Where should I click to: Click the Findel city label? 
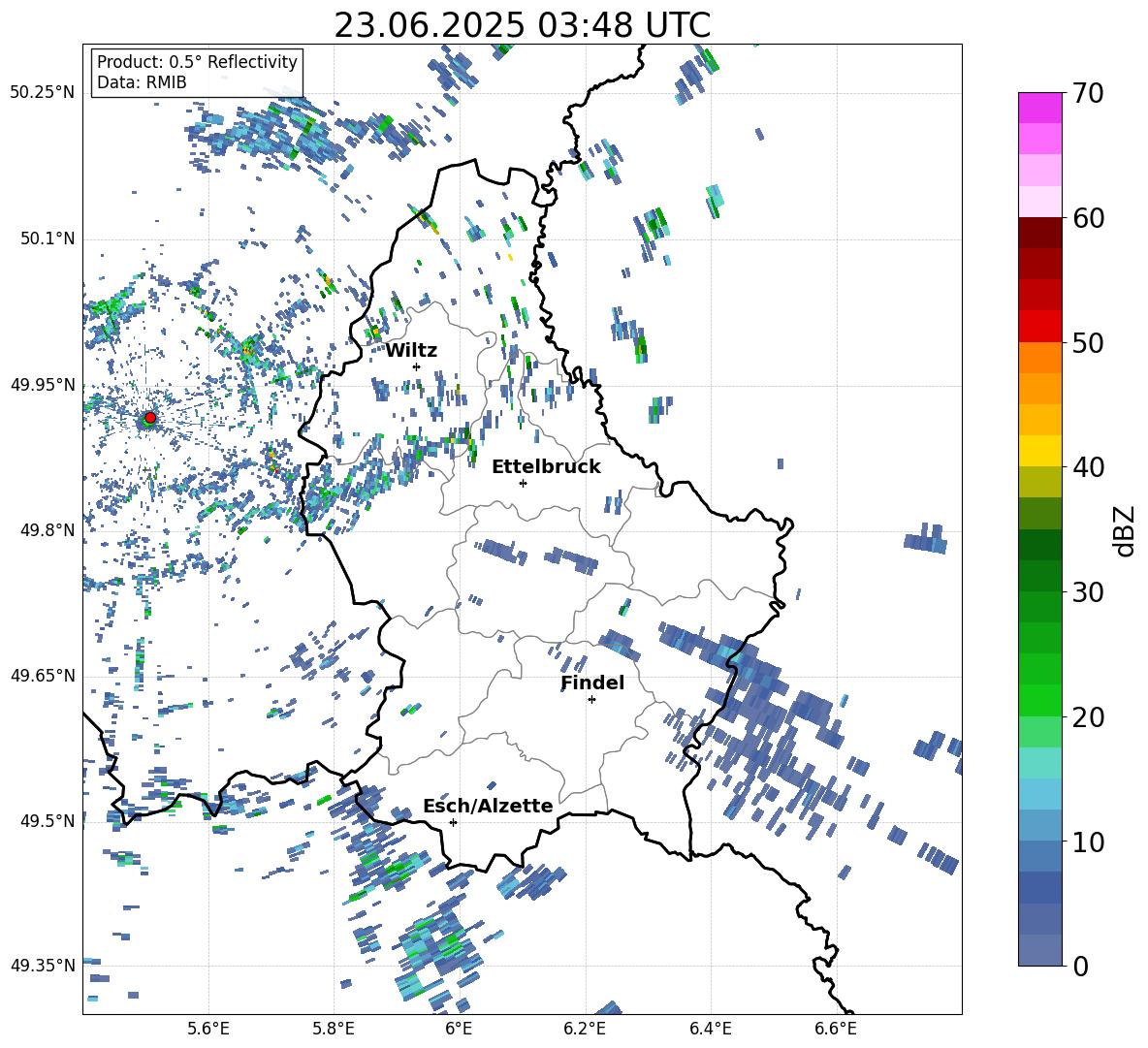(592, 683)
